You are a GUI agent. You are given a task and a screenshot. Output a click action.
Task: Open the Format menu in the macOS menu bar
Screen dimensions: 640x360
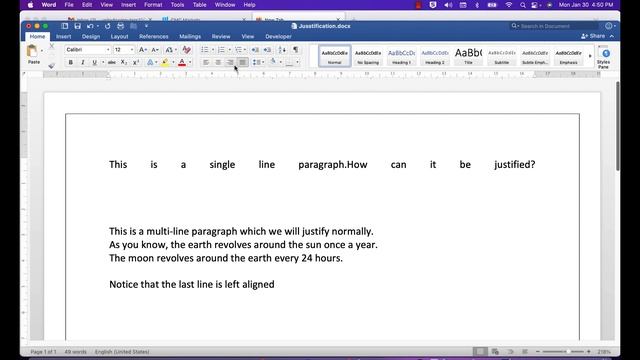click(x=153, y=5)
